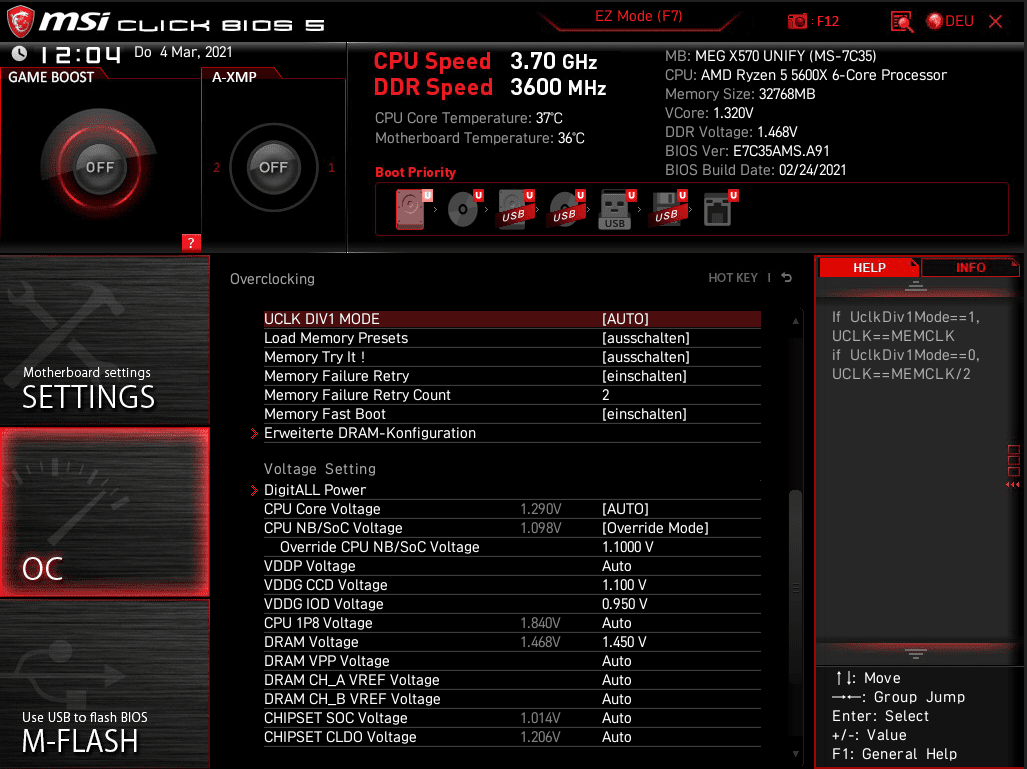Select the USB CD/DVD boot device icon
The width and height of the screenshot is (1027, 769).
coord(567,209)
